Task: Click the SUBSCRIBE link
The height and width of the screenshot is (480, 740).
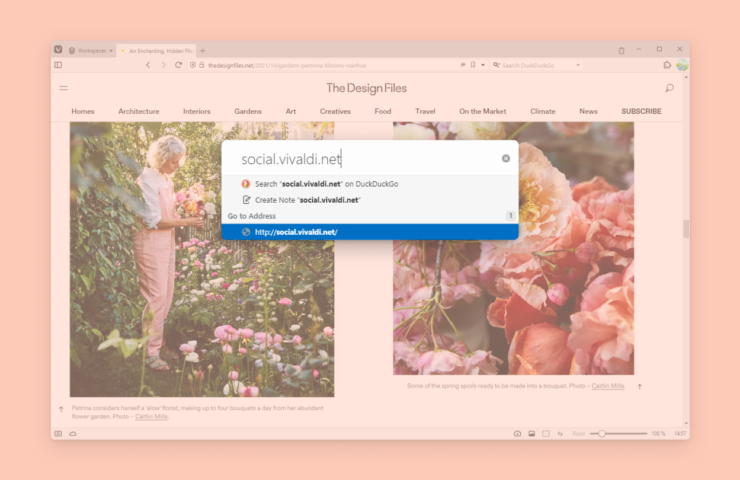Action: pyautogui.click(x=641, y=111)
